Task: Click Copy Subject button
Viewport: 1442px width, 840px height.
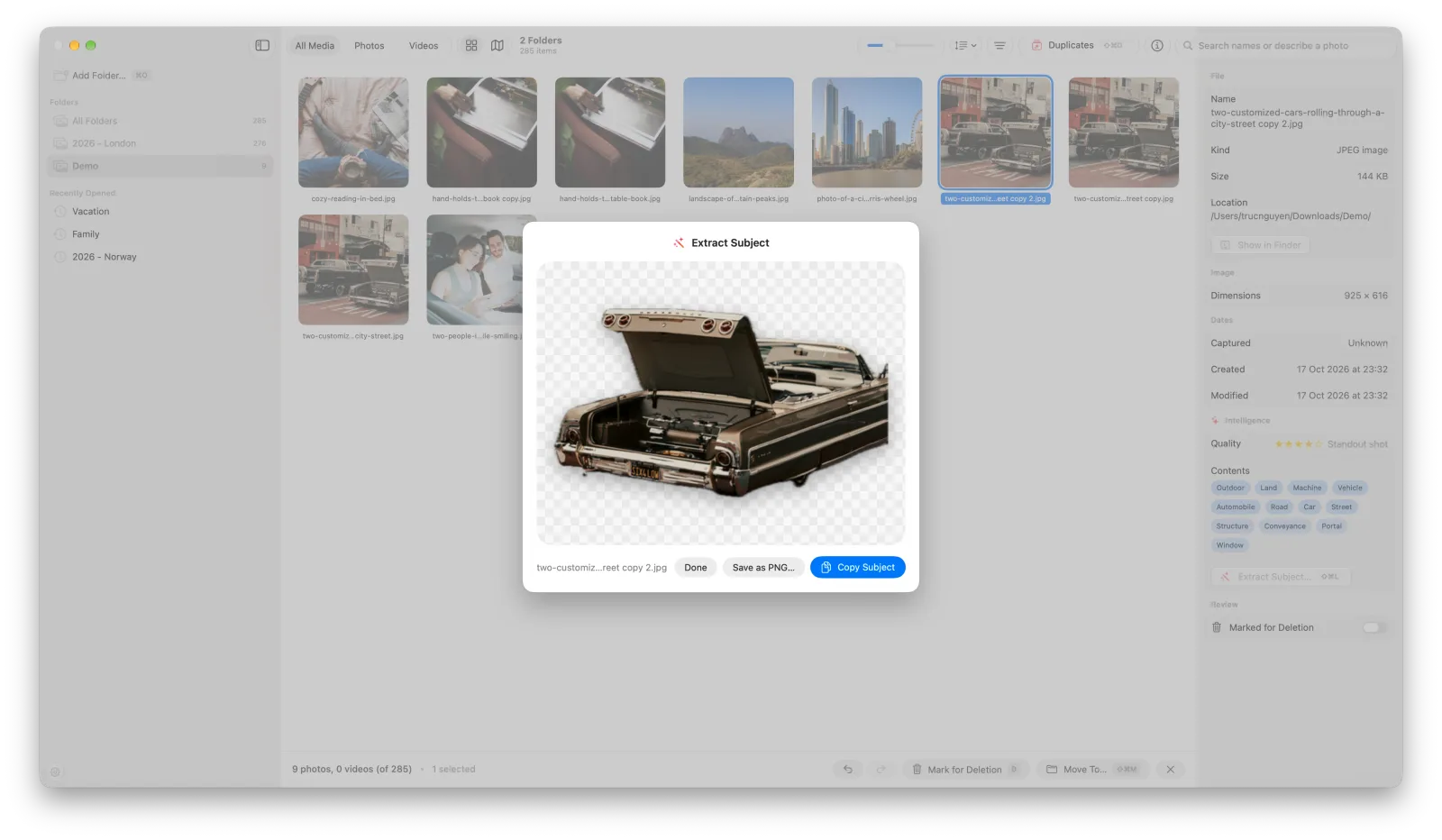Action: coord(858,568)
